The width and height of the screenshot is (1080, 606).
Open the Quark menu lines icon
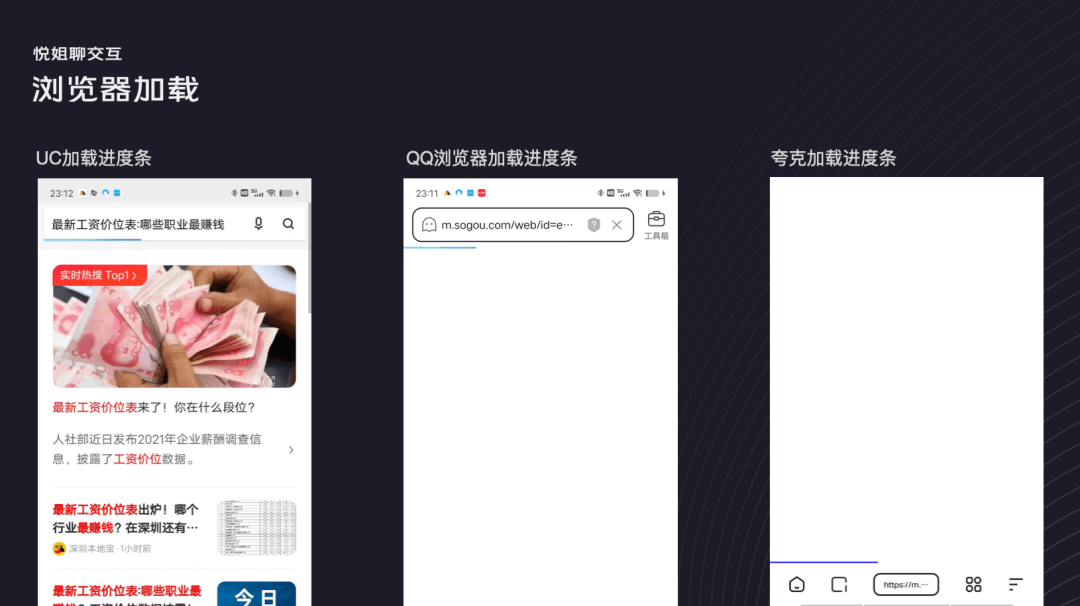[x=1015, y=585]
